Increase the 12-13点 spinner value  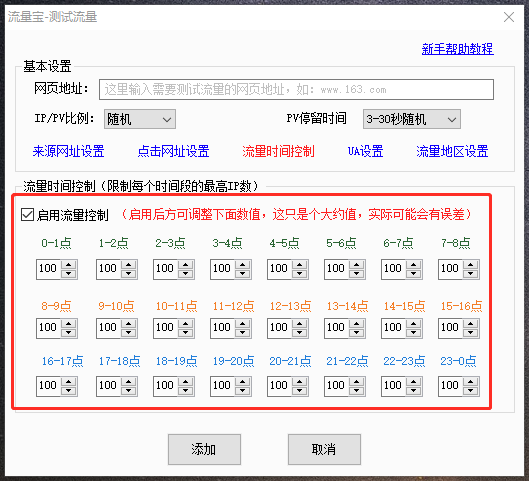click(x=300, y=324)
